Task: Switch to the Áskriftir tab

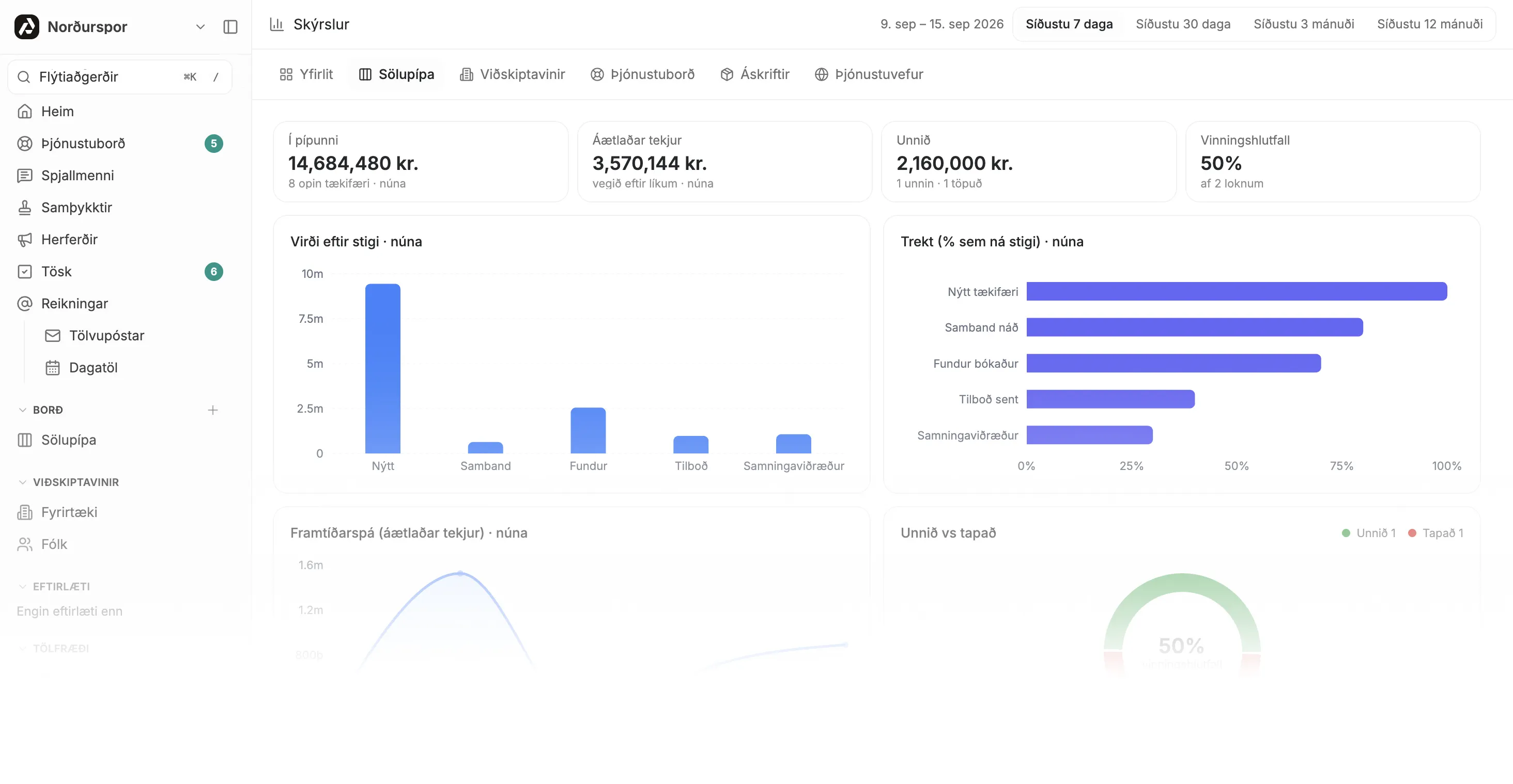Action: (755, 74)
